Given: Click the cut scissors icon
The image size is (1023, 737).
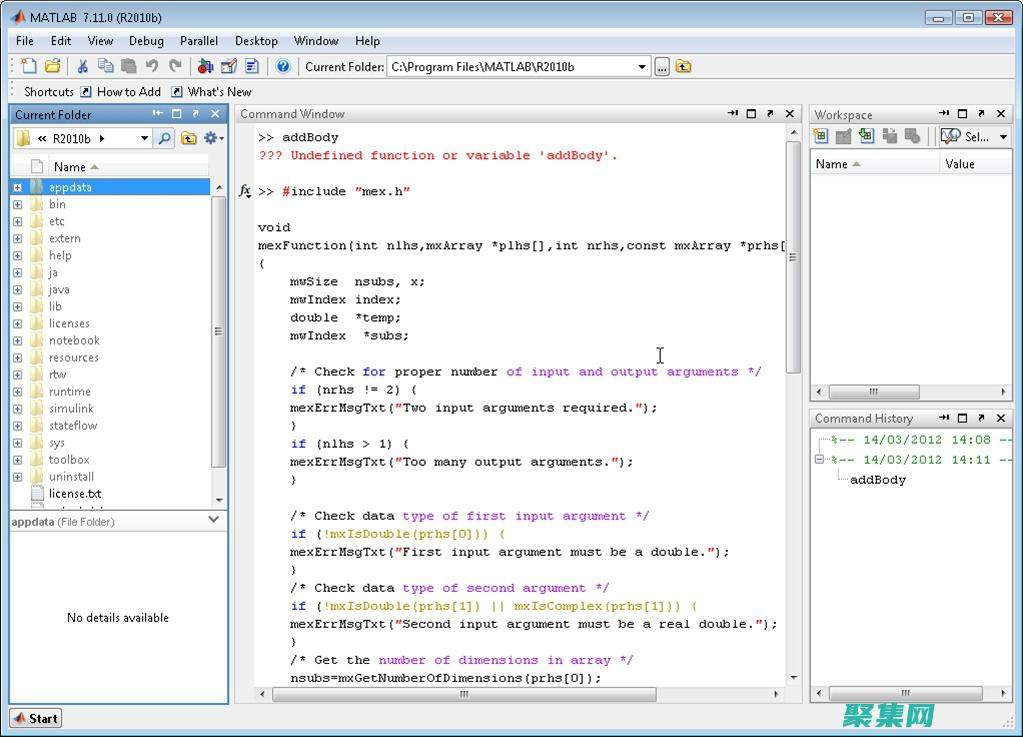Looking at the screenshot, I should click(x=82, y=67).
